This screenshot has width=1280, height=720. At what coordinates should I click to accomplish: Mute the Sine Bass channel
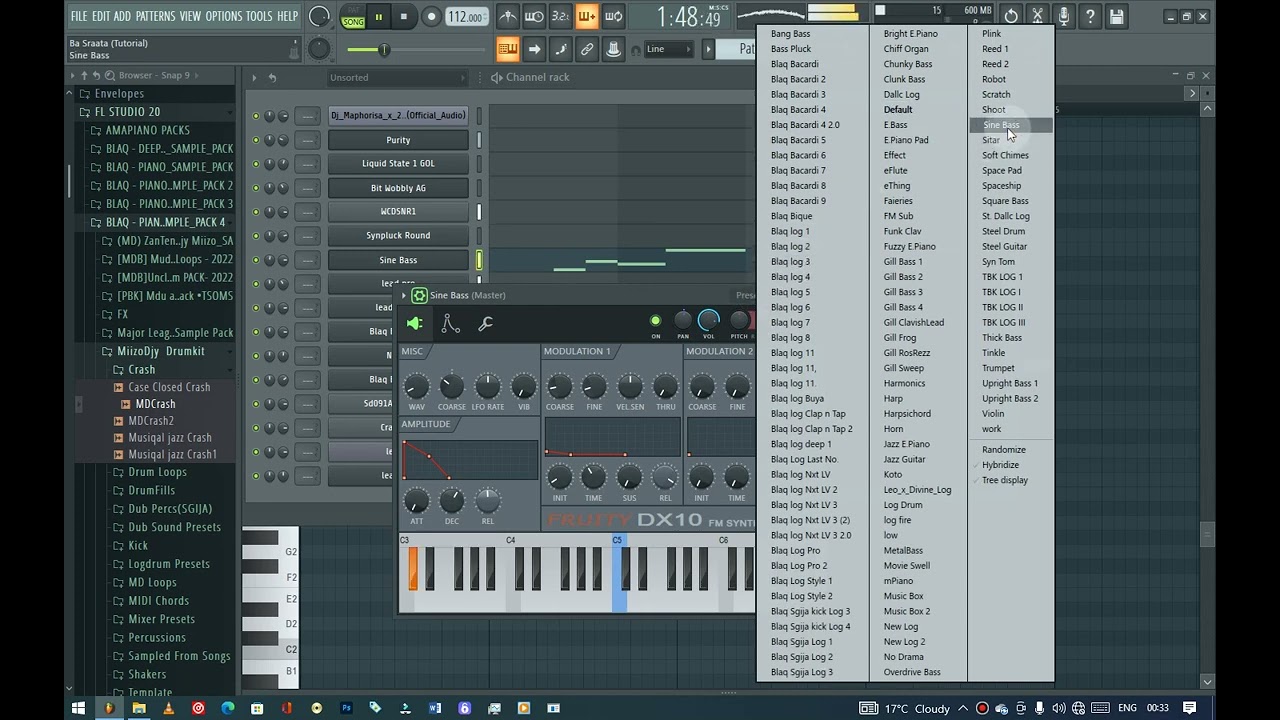pyautogui.click(x=256, y=260)
